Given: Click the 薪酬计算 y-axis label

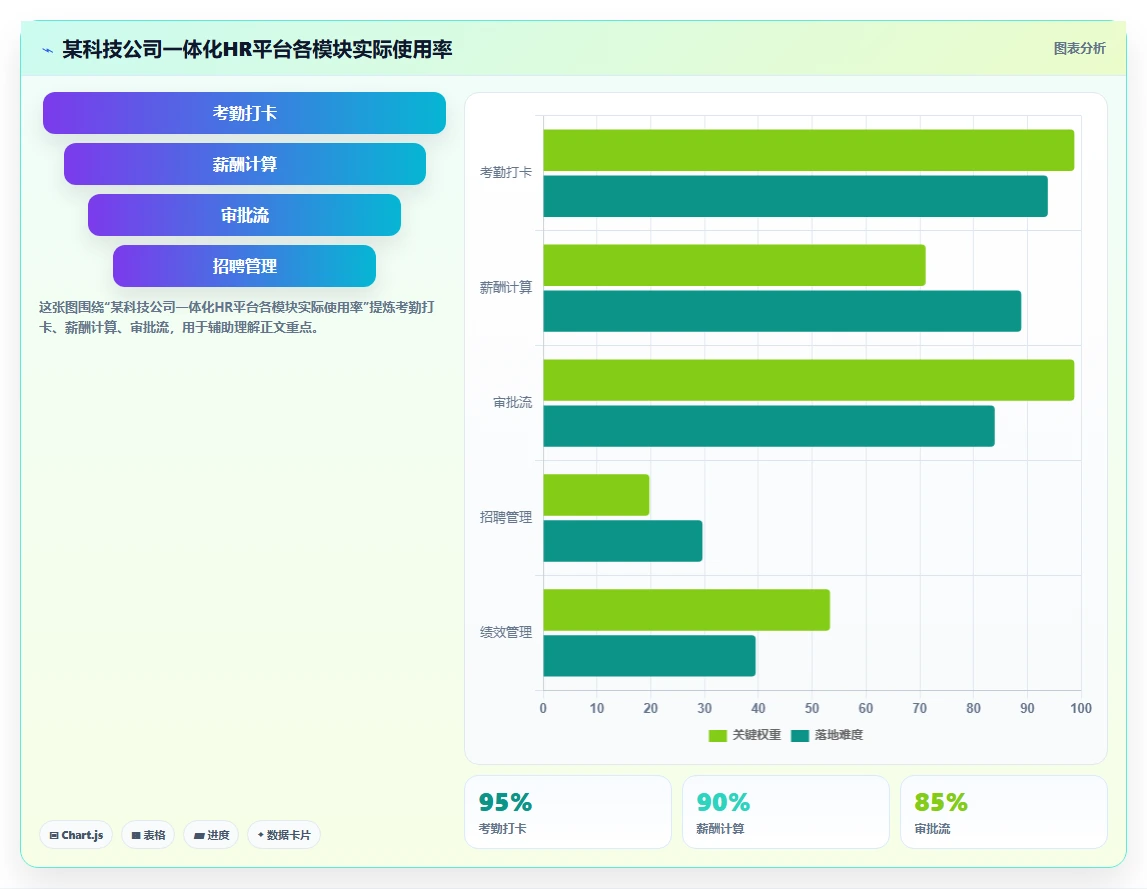Looking at the screenshot, I should (505, 288).
